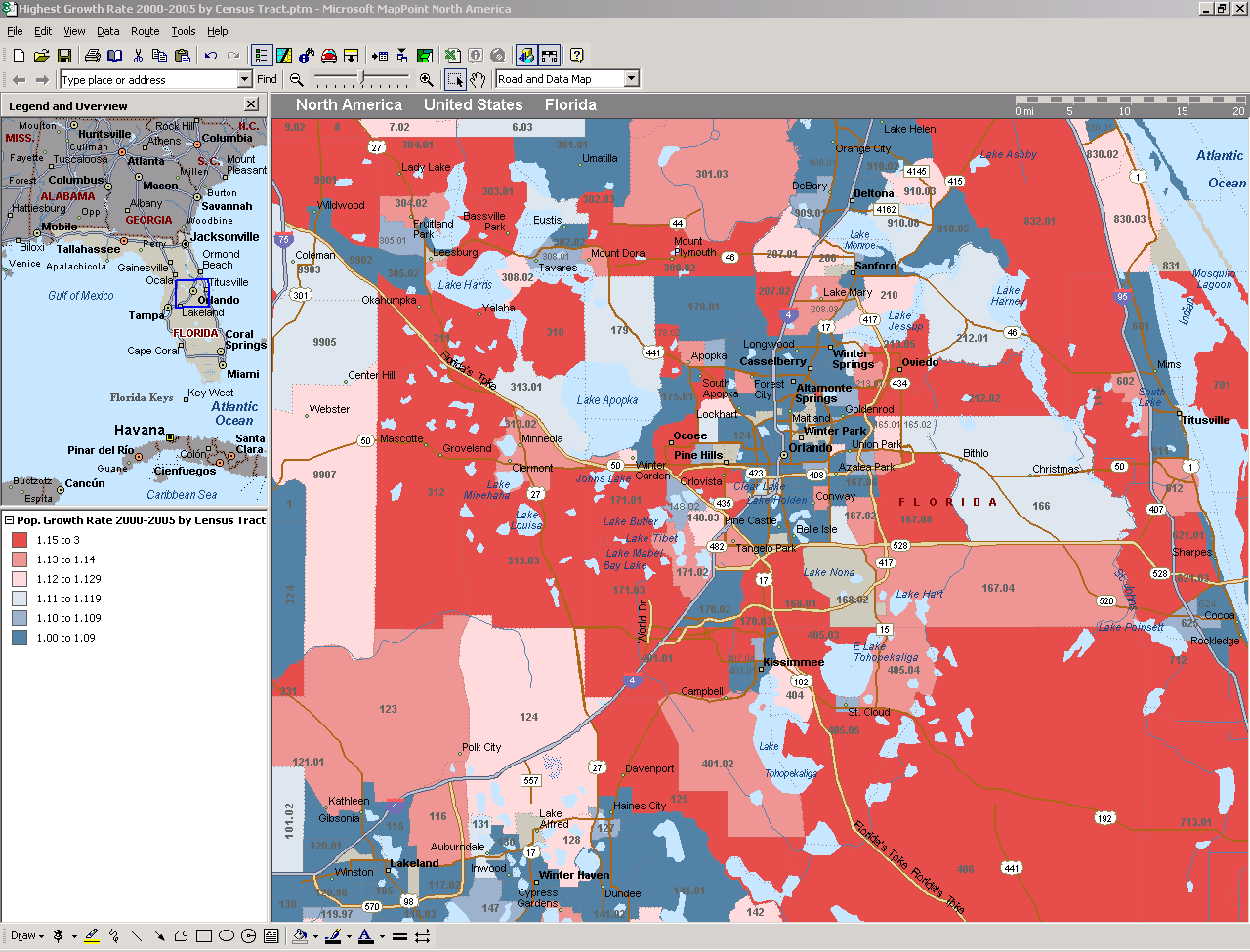Click the zoom level slider
1250x952 pixels.
[362, 79]
